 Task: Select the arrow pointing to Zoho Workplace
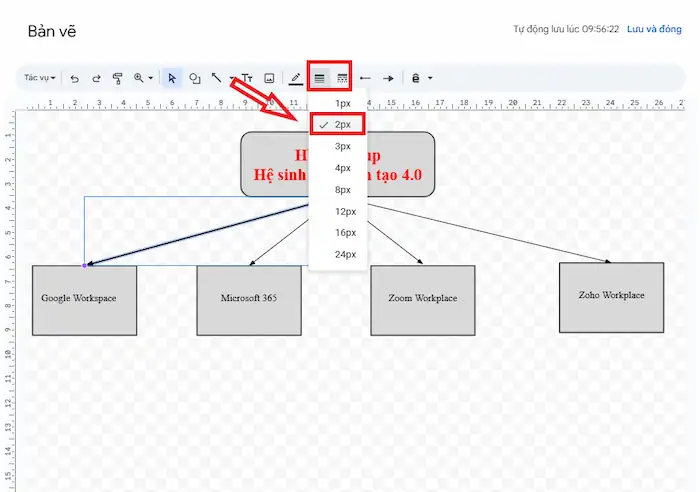491,233
